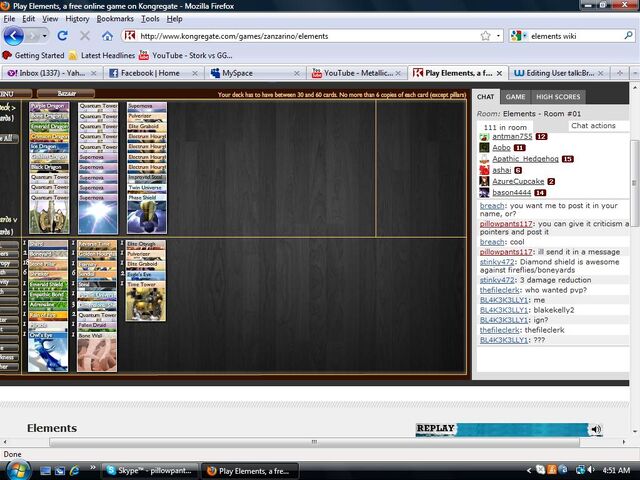Click the speaker icon beside the REPLAY banner
The width and height of the screenshot is (640, 480).
tap(595, 429)
